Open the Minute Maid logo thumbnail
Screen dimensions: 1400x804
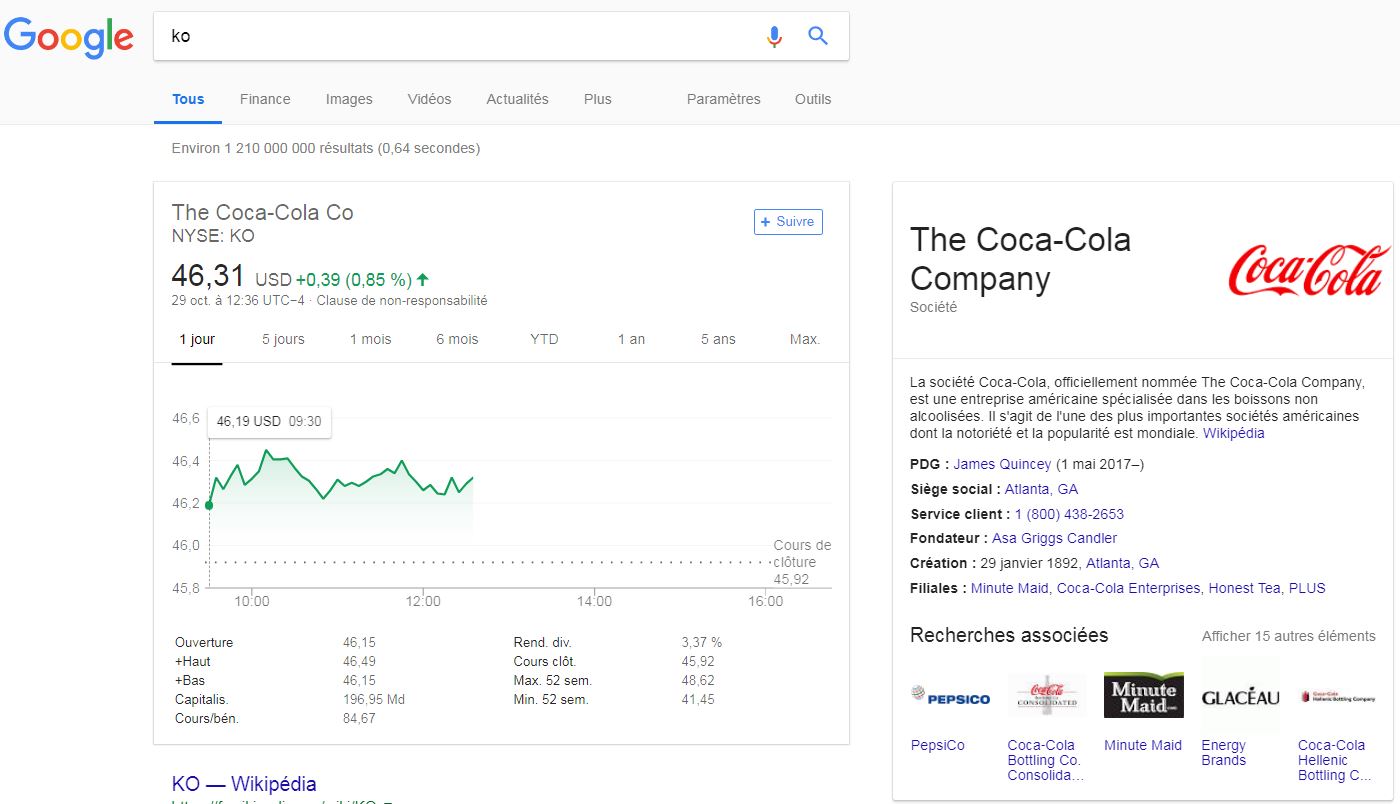[x=1143, y=695]
